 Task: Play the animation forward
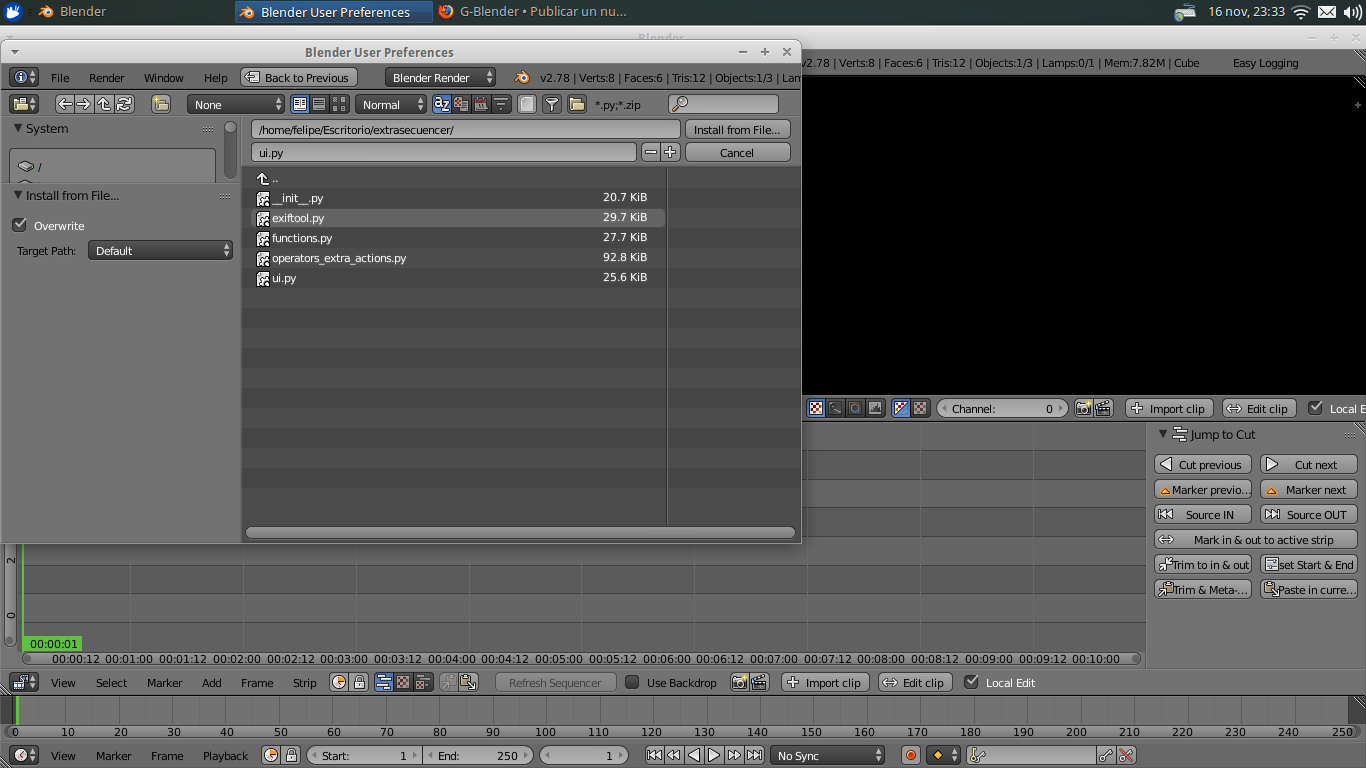(x=714, y=755)
